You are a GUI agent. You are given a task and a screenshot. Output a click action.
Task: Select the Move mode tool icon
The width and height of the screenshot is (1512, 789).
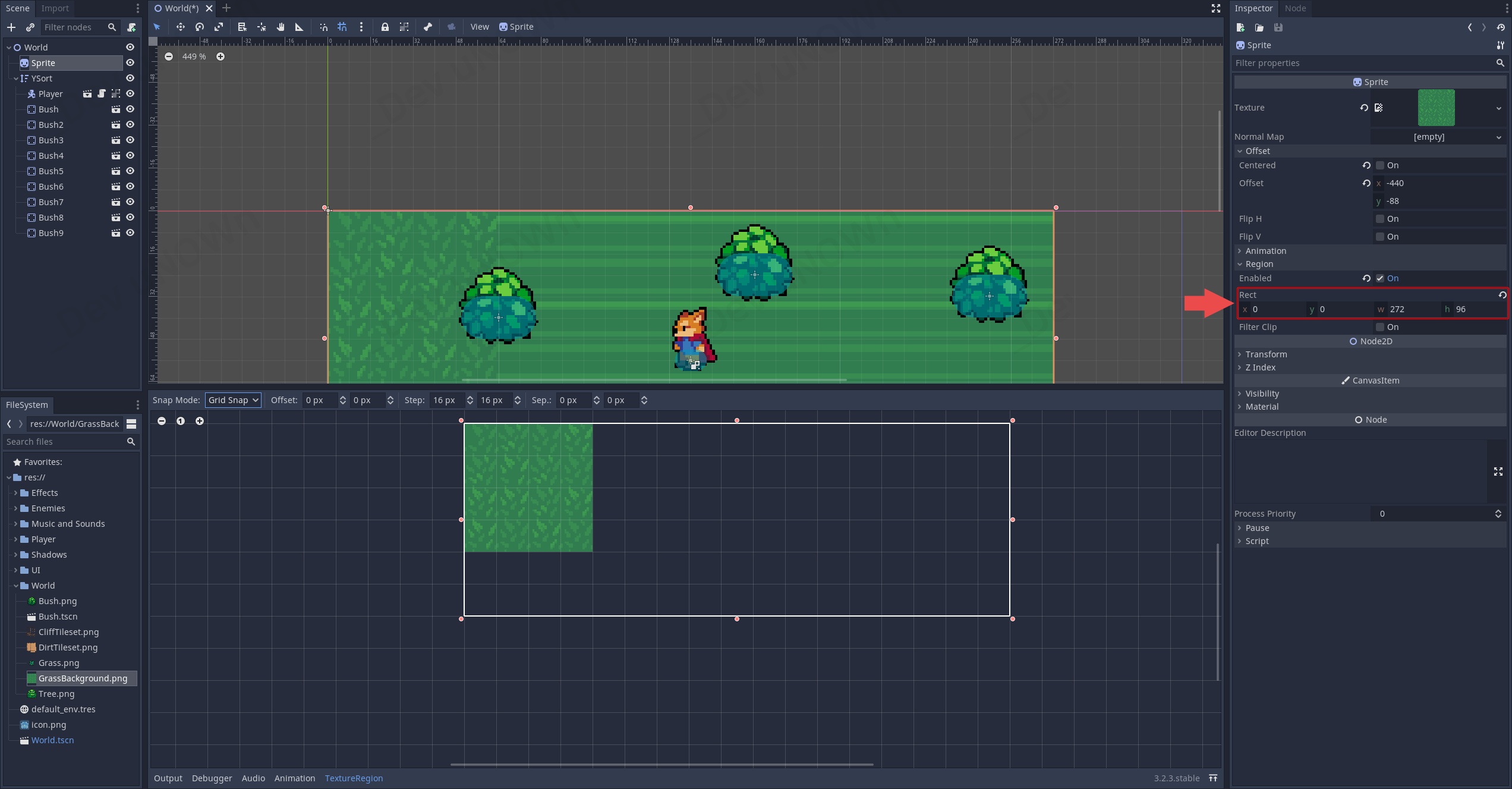[180, 27]
